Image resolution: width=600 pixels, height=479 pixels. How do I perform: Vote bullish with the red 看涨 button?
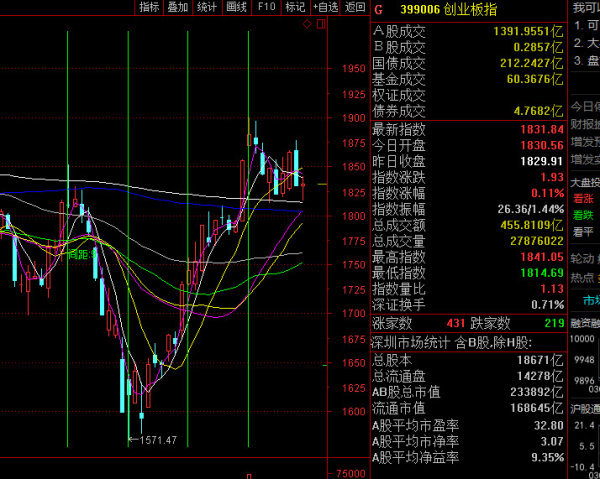pyautogui.click(x=584, y=199)
